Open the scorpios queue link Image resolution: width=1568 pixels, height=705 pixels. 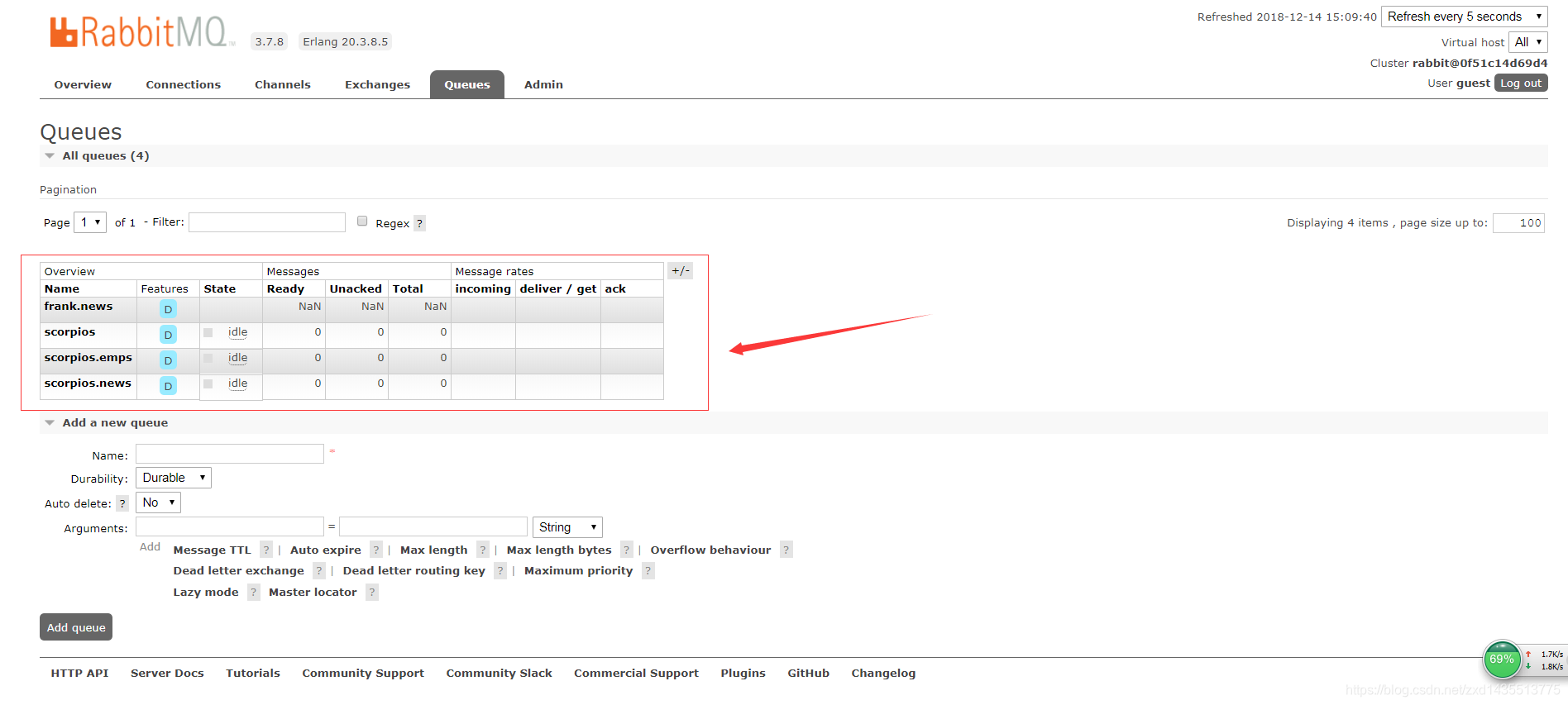tap(69, 331)
